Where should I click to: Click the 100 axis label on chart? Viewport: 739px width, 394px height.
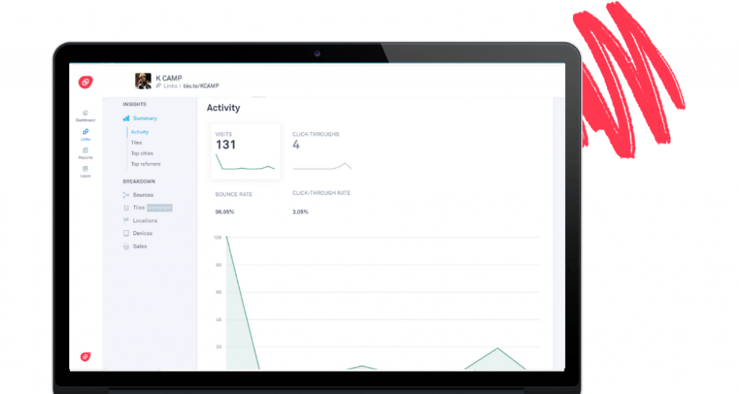click(217, 237)
